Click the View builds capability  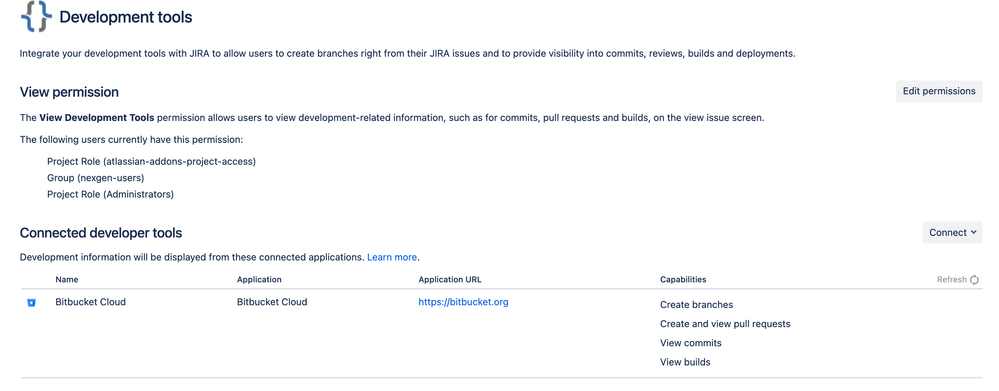[685, 362]
